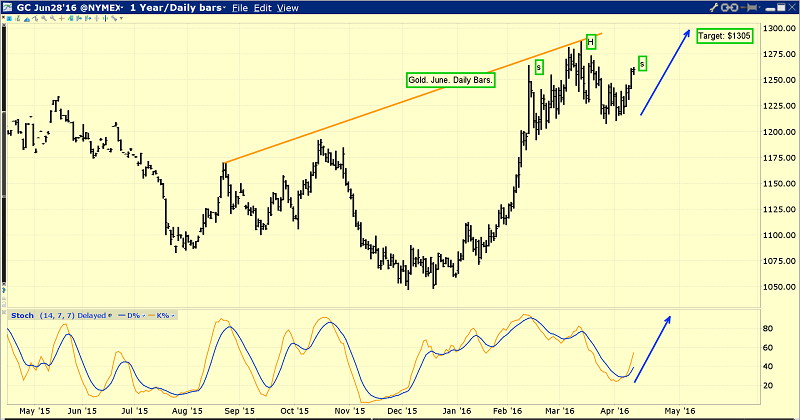Open the View menu
This screenshot has height=420, width=800.
[x=288, y=8]
